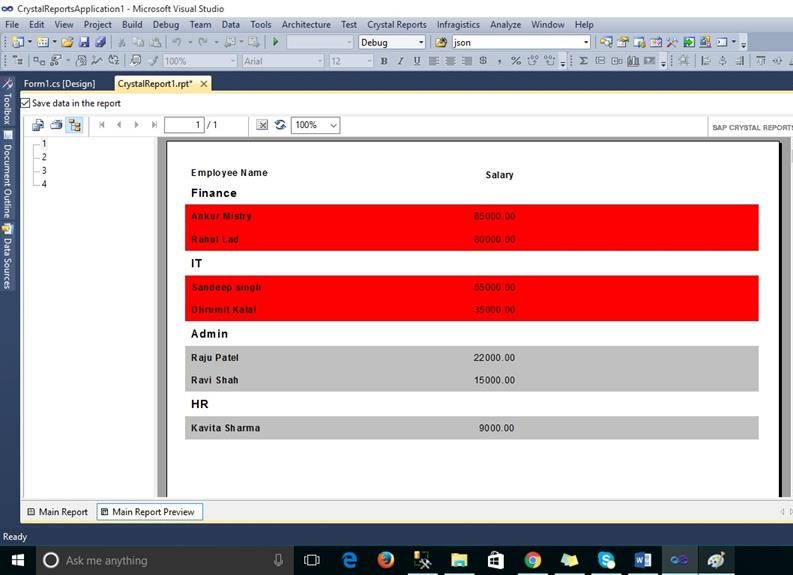This screenshot has width=793, height=575.
Task: Open the Document Outline side panel
Action: pos(8,176)
